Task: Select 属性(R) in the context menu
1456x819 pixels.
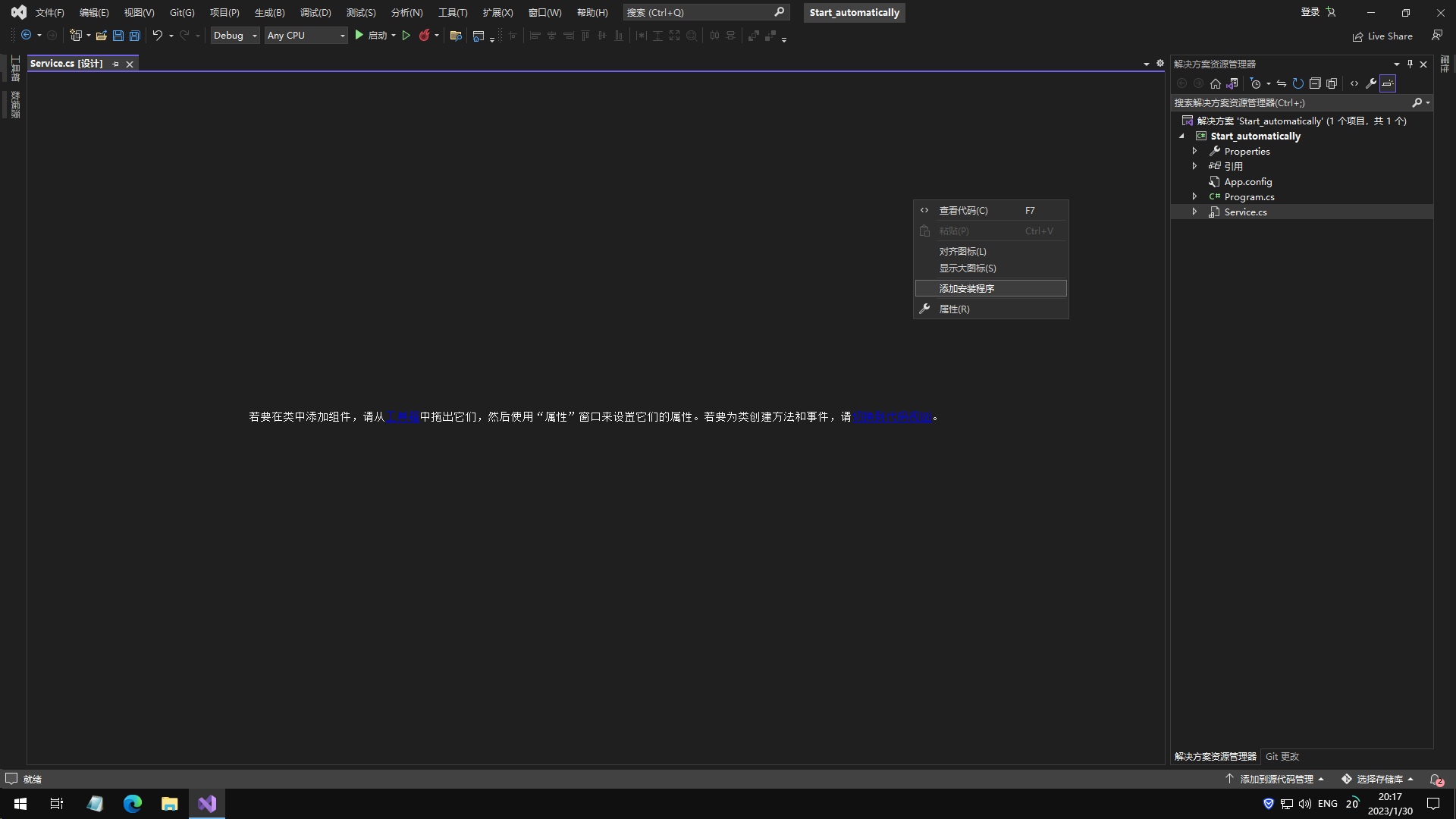Action: click(991, 309)
